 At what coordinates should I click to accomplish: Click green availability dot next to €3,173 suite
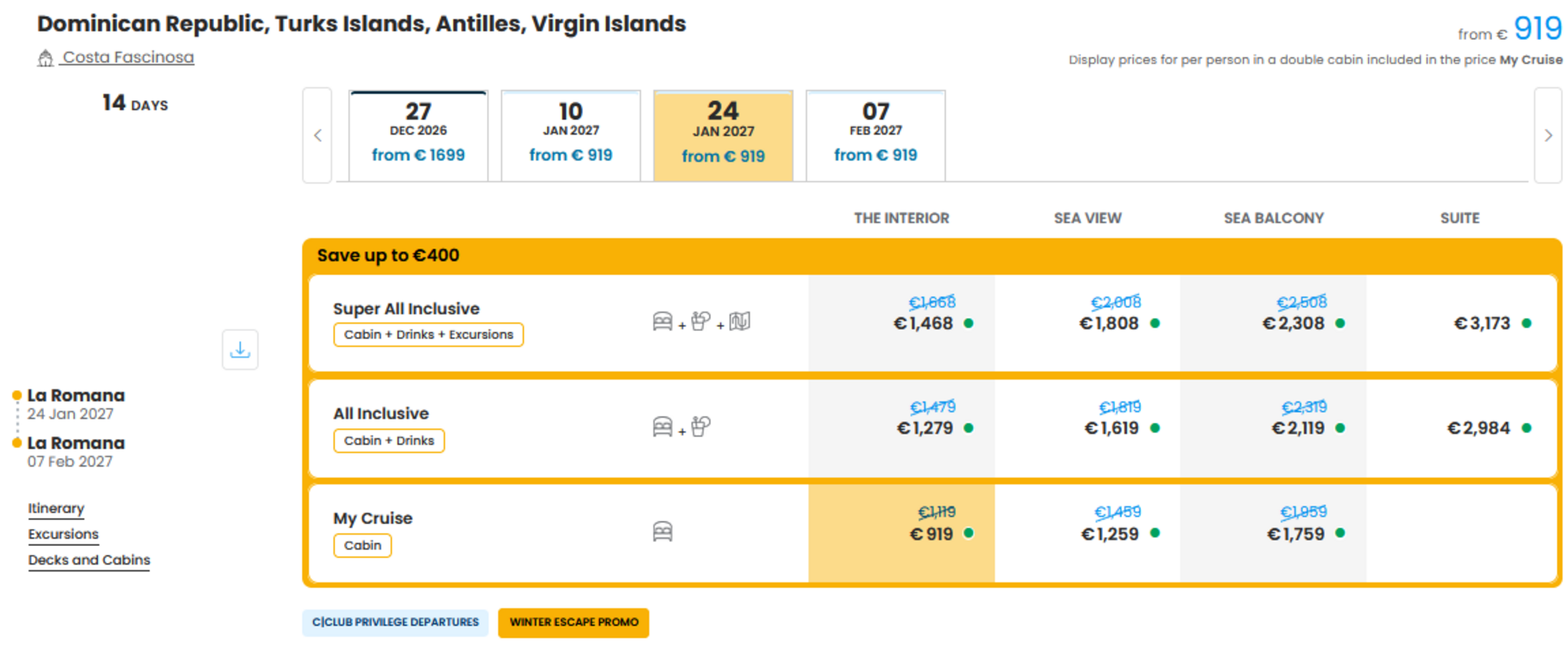tap(1527, 323)
